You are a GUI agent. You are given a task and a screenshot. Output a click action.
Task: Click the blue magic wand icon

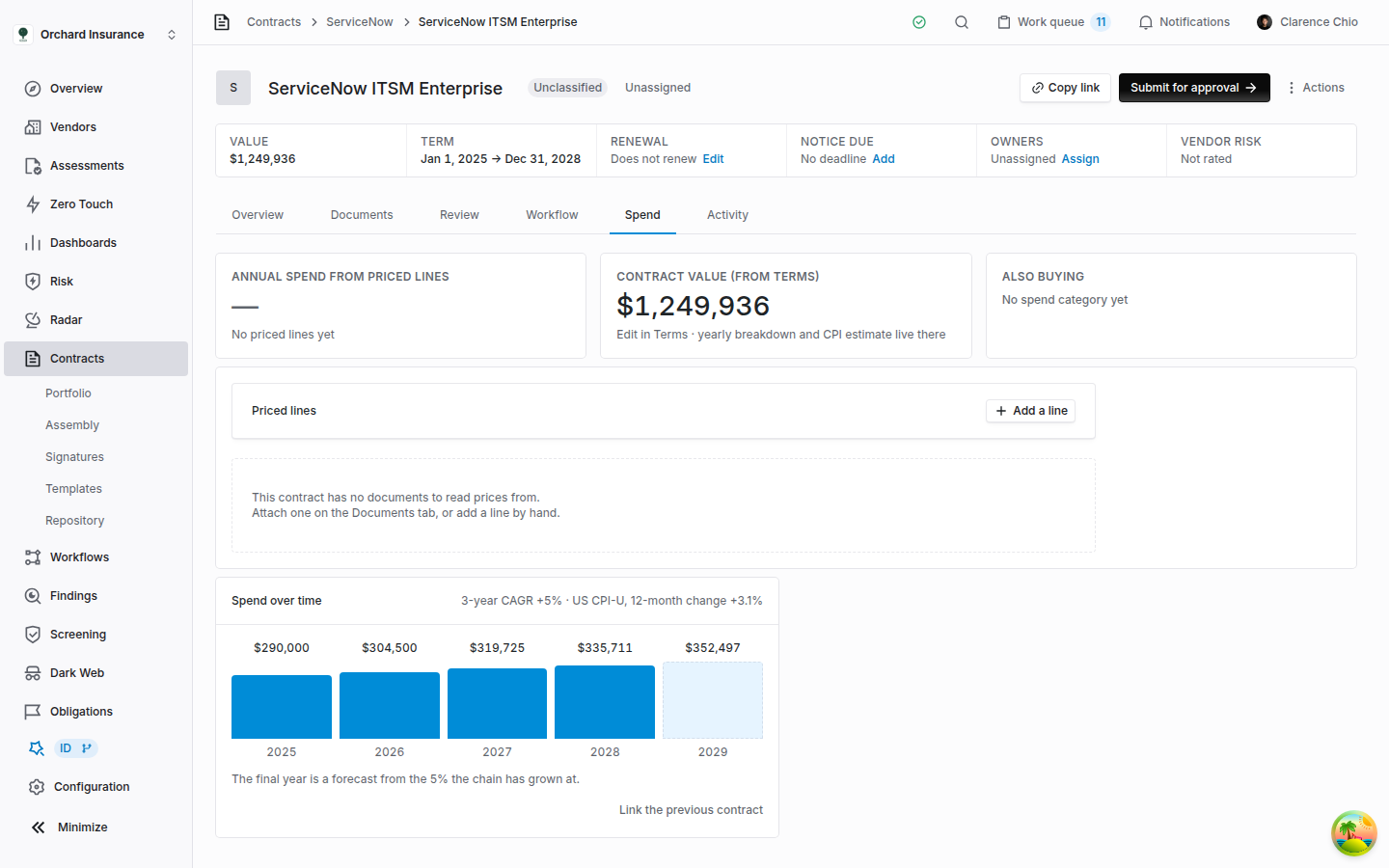tap(37, 748)
